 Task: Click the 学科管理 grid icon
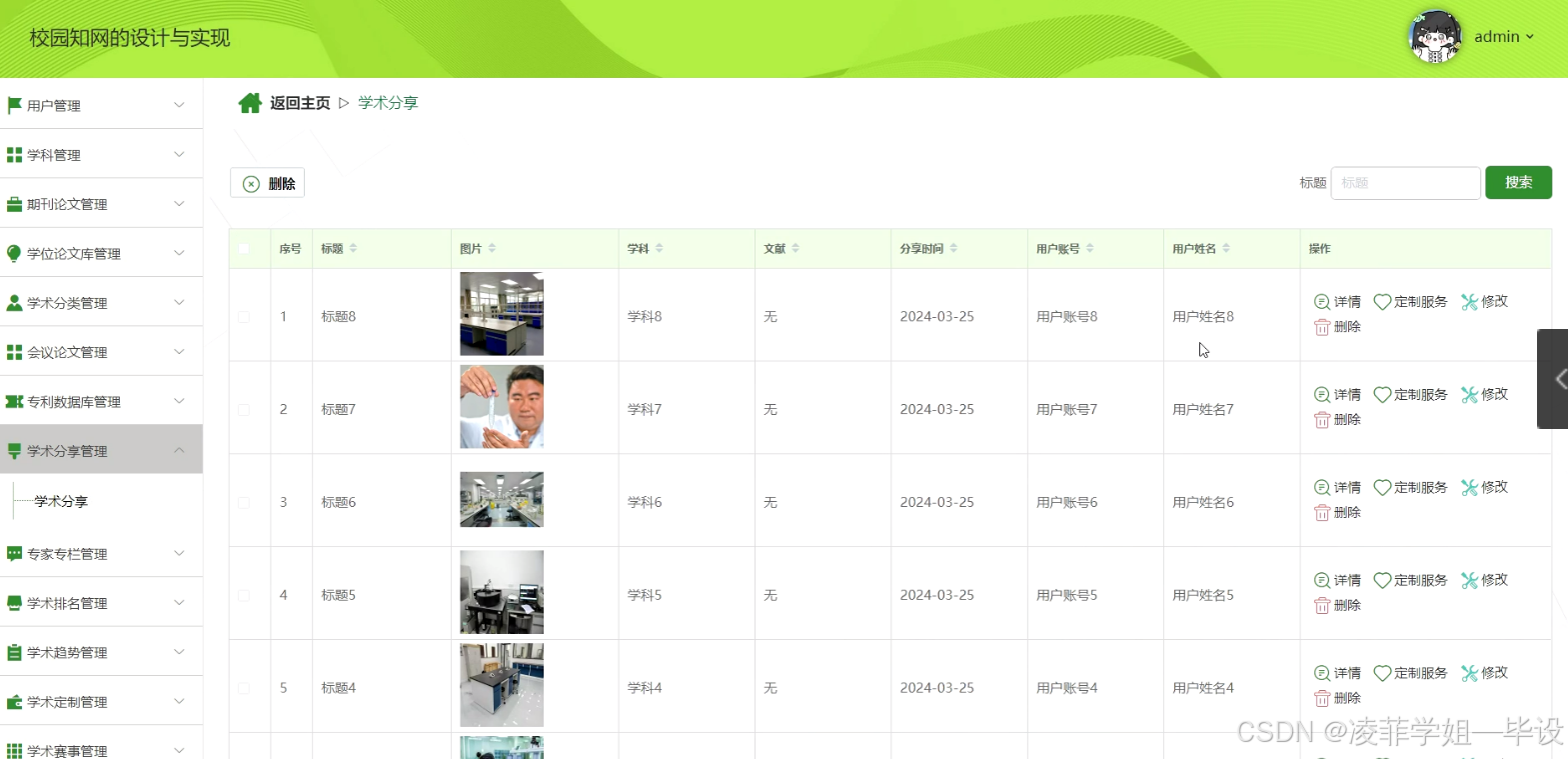(x=14, y=155)
